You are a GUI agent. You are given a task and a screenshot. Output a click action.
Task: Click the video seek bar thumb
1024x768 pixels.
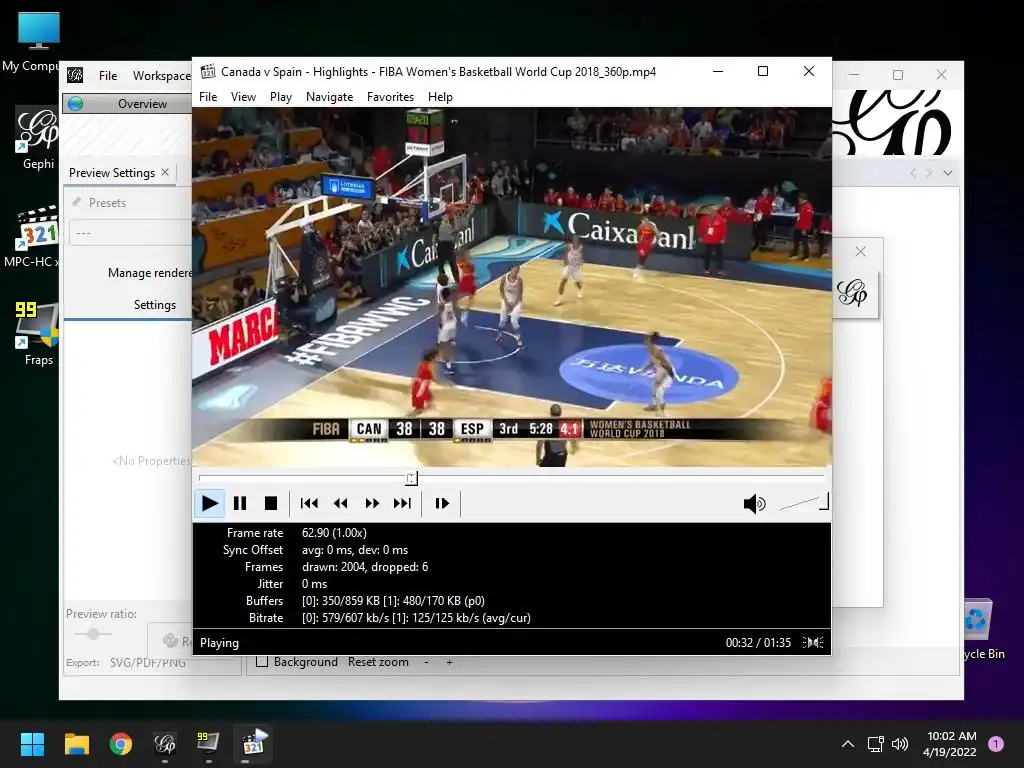point(411,479)
